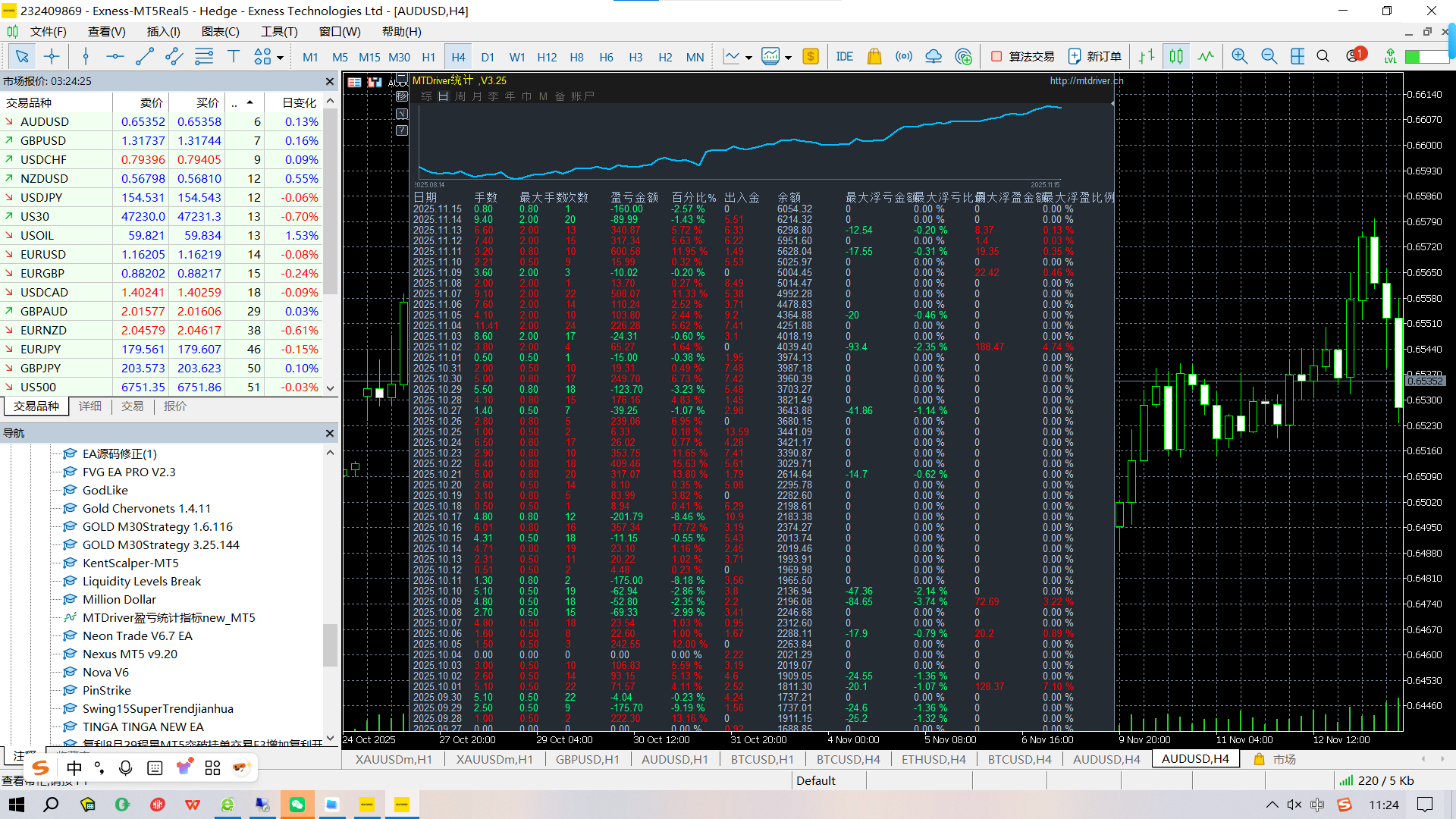
Task: Switch chart to bar chart mode
Action: 1147,57
